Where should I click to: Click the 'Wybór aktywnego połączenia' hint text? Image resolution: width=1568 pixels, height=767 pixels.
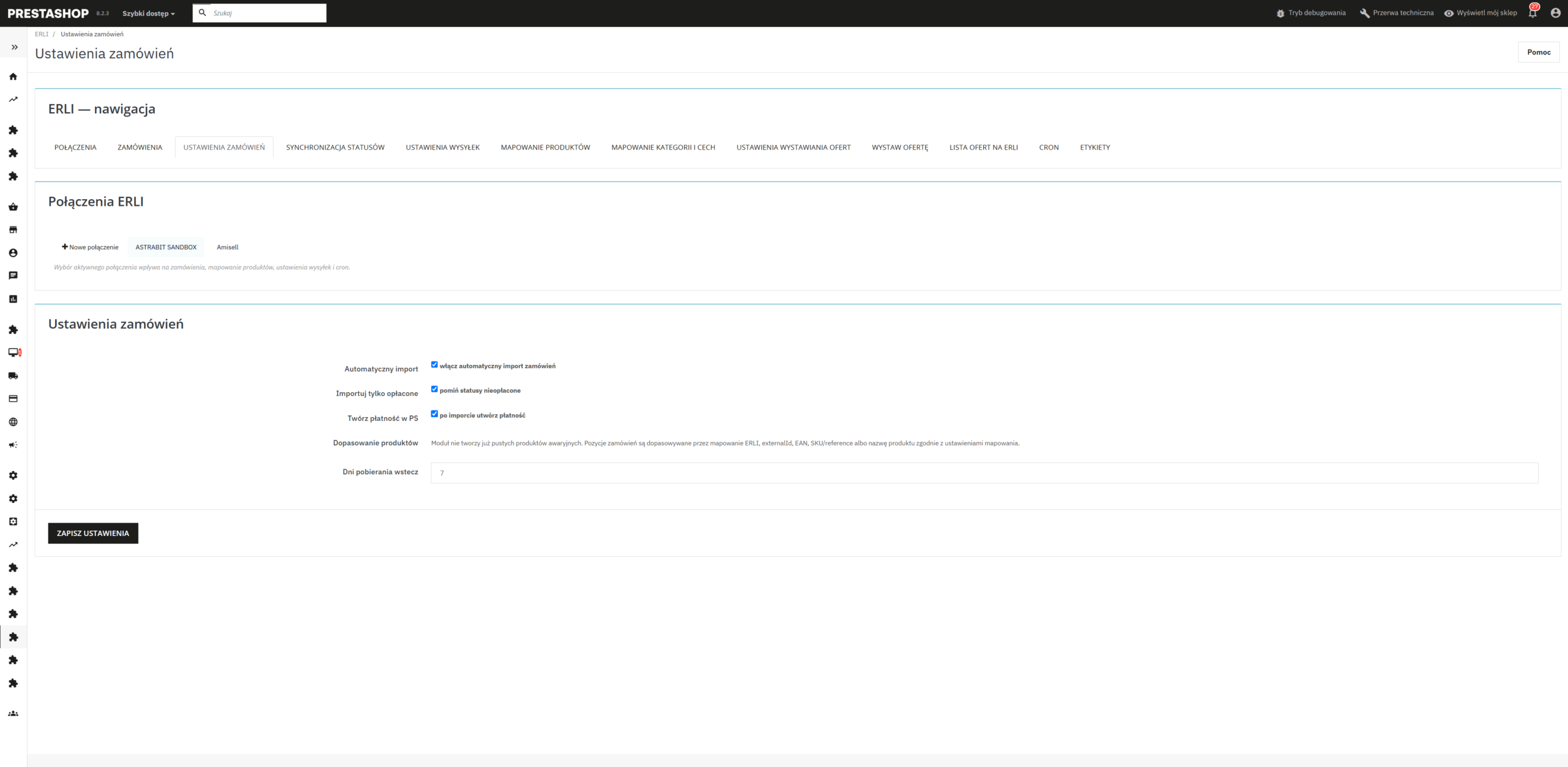pyautogui.click(x=202, y=267)
